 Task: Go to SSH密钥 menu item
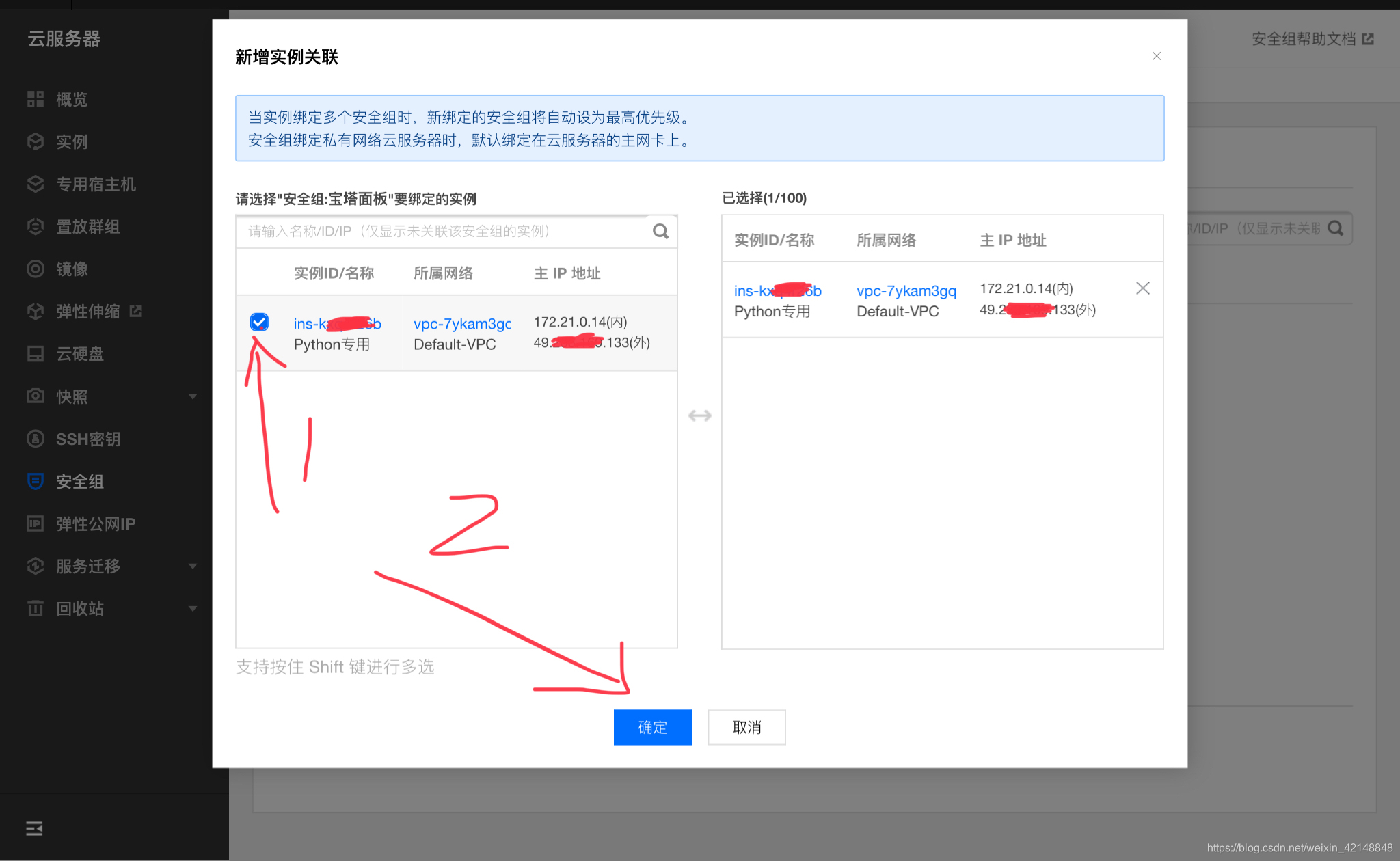coord(88,439)
